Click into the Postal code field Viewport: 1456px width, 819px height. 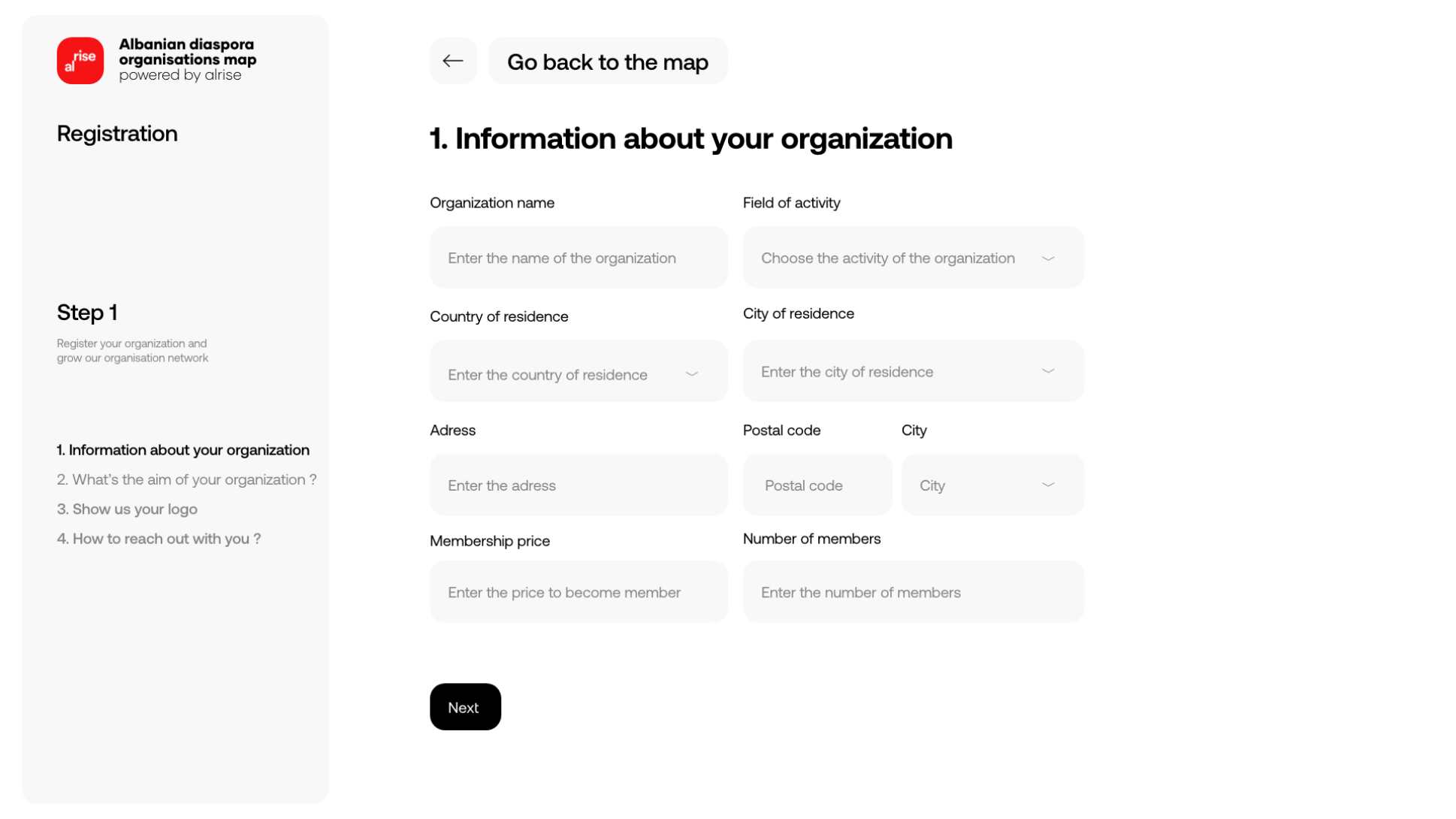tap(817, 485)
